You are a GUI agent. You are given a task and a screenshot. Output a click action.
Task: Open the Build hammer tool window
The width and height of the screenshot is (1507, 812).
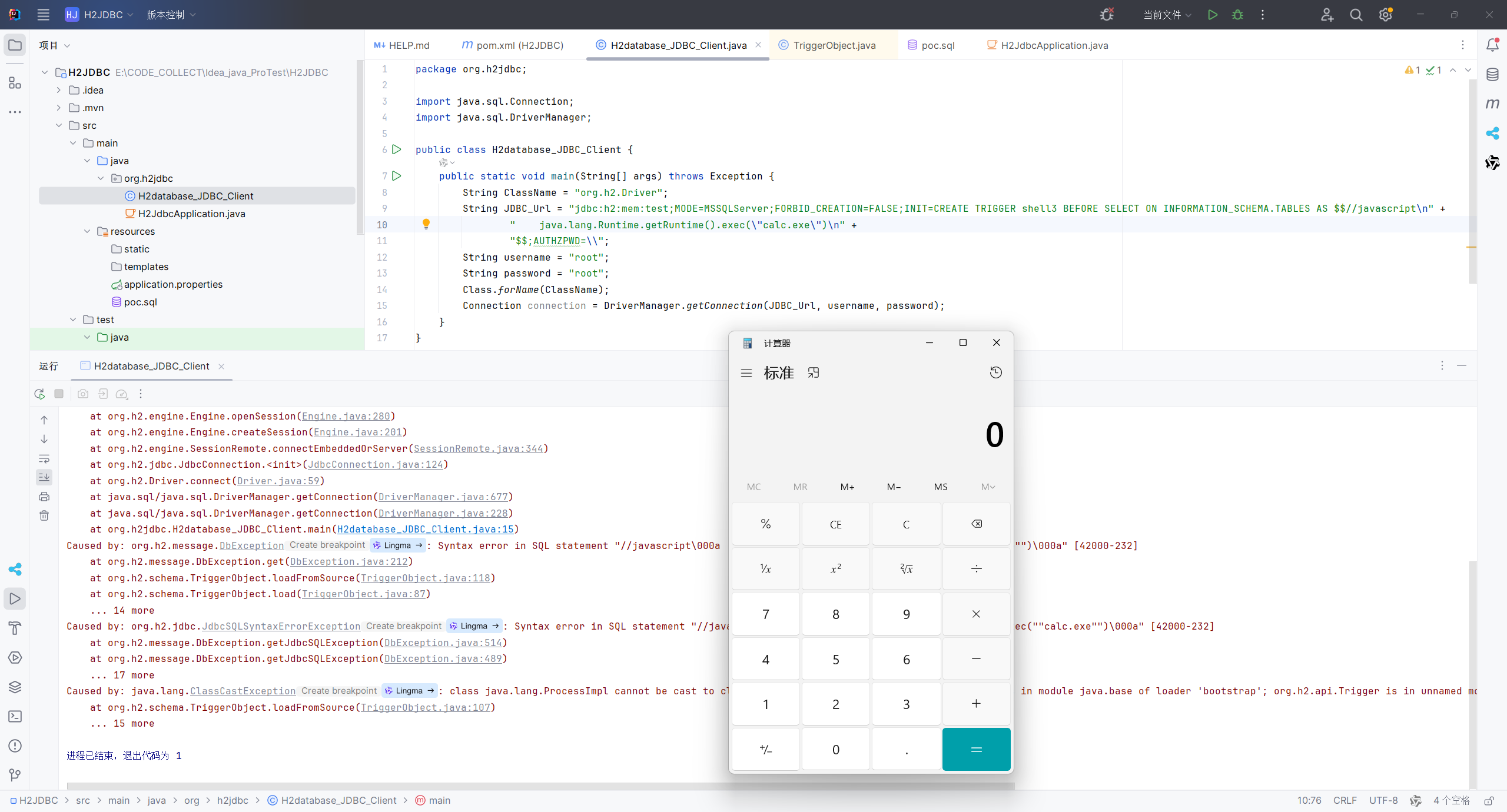[x=15, y=628]
